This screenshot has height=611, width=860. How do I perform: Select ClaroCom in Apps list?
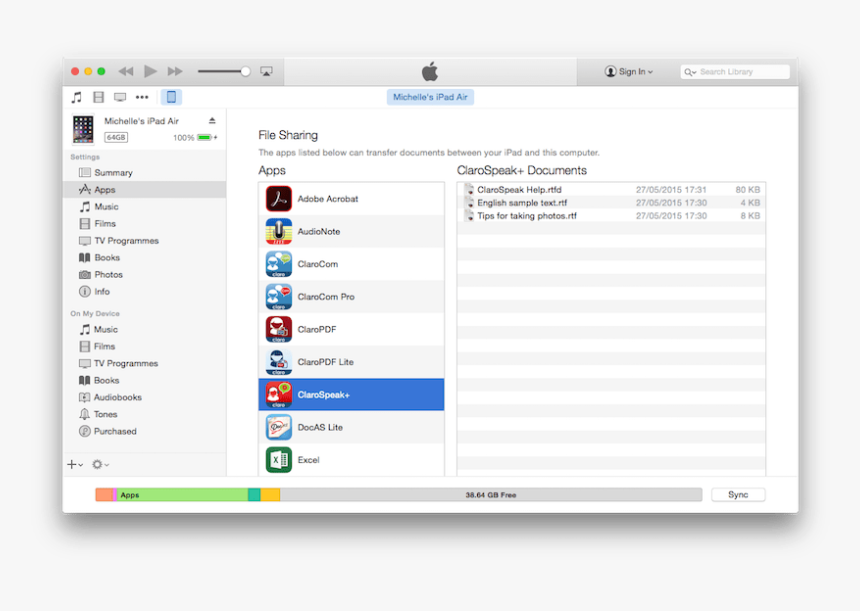(351, 264)
